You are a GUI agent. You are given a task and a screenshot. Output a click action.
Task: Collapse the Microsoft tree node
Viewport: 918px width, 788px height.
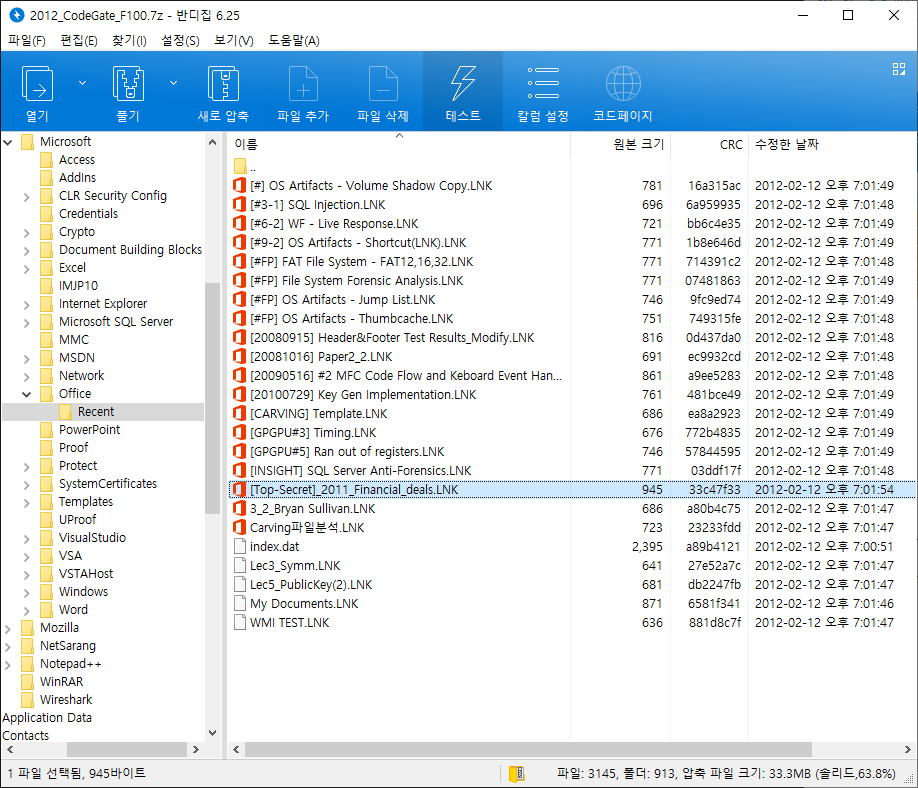click(8, 142)
